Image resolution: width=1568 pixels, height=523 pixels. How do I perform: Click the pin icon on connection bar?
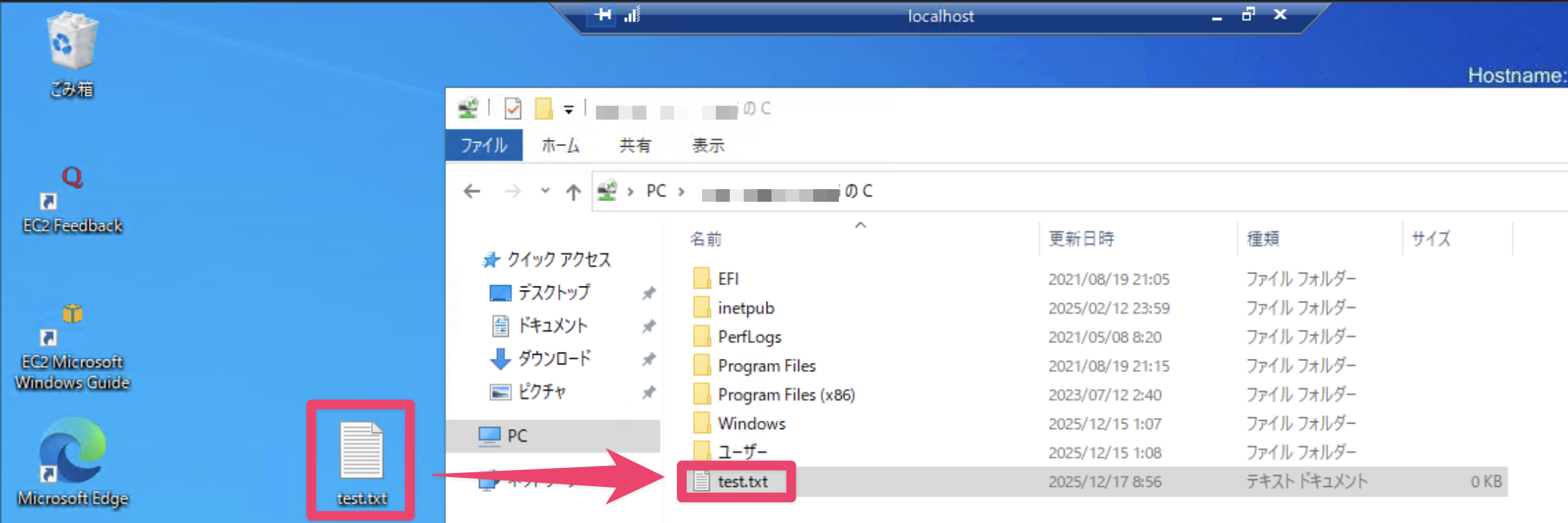[603, 15]
